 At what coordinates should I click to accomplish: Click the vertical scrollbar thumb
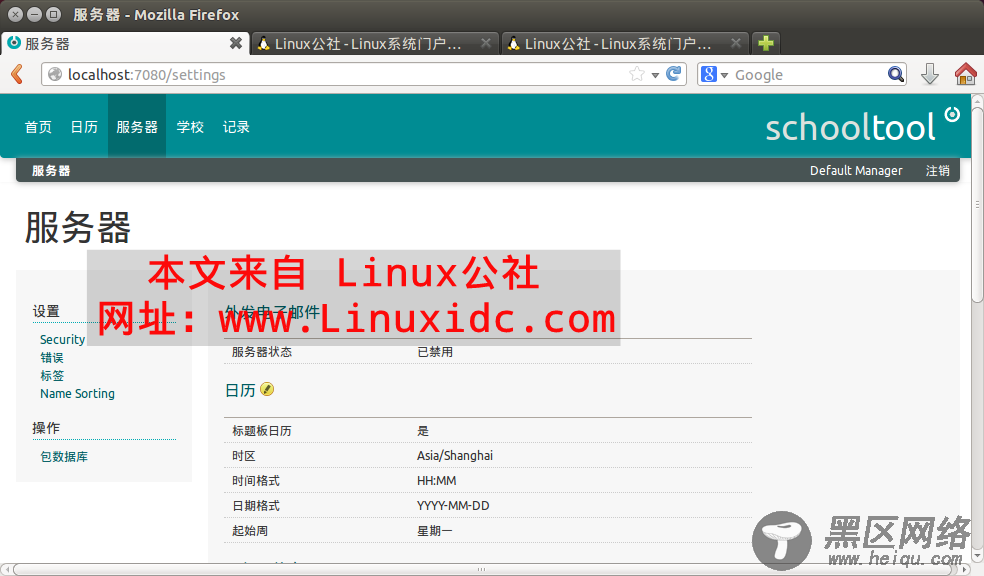tap(977, 205)
